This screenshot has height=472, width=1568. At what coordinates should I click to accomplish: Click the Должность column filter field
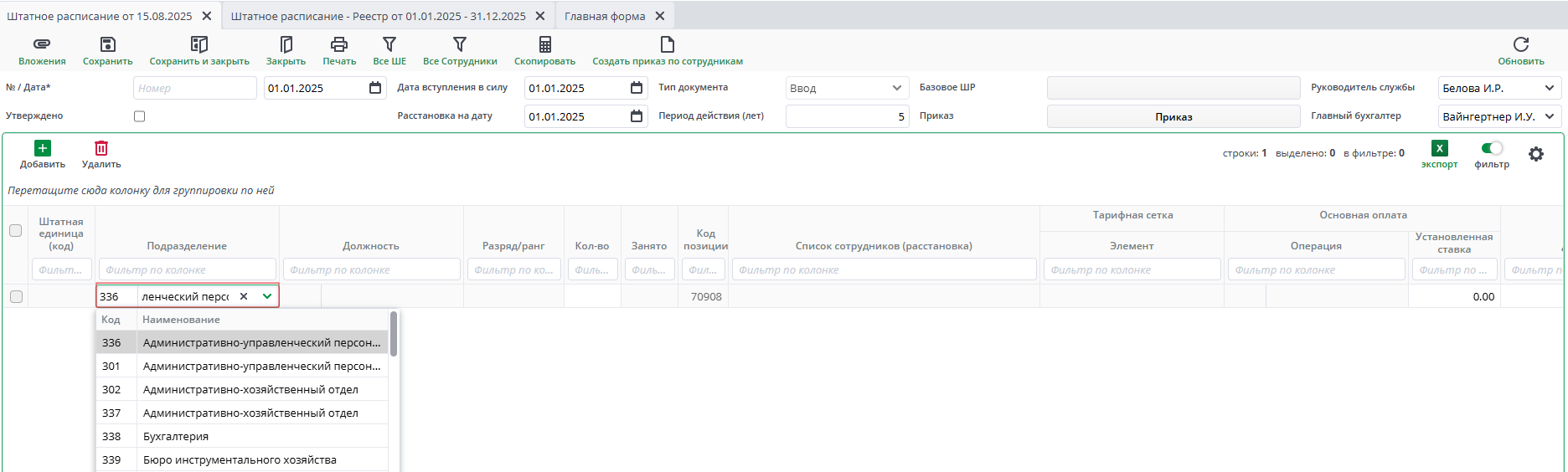tap(372, 269)
